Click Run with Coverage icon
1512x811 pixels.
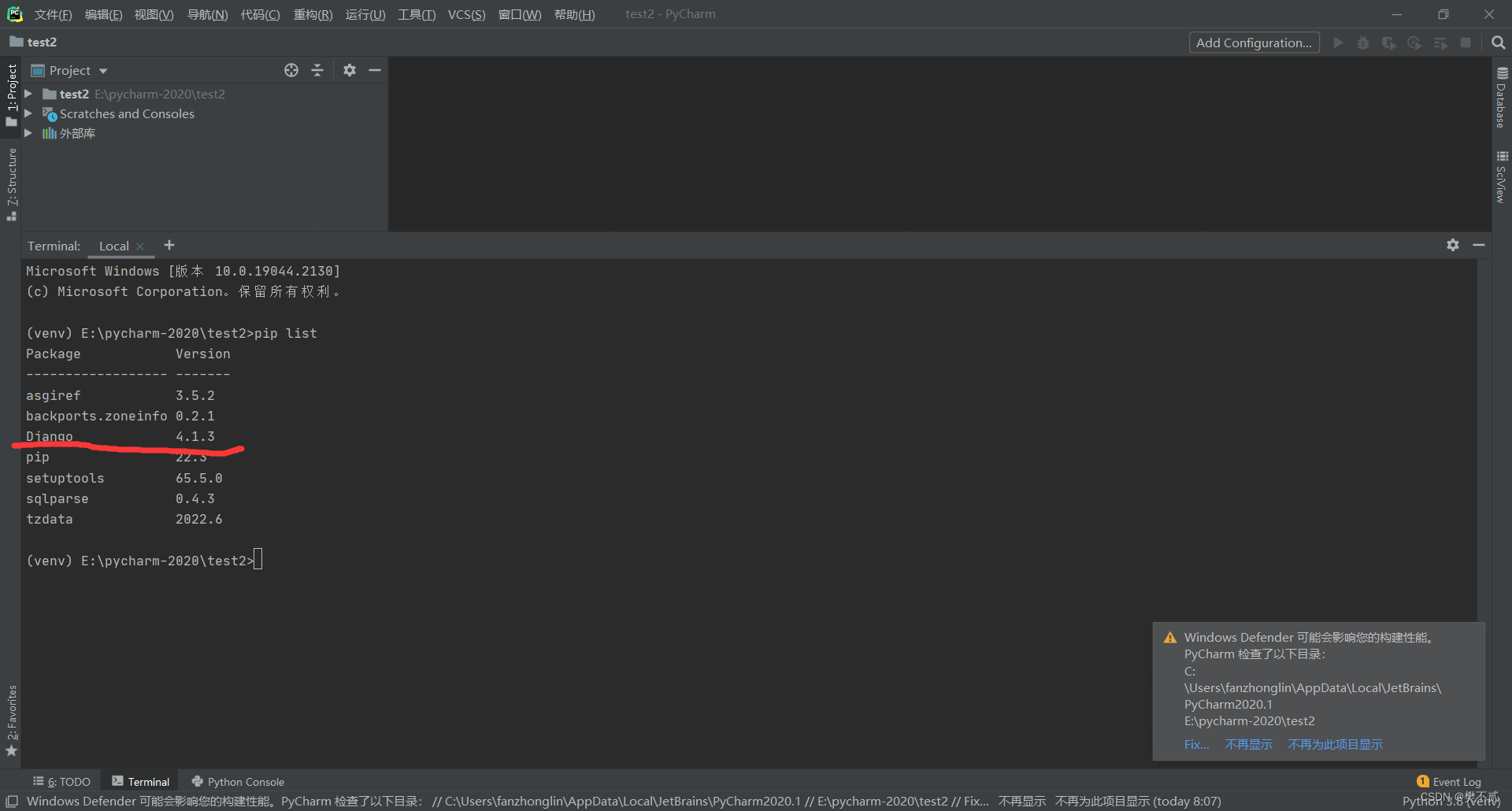click(1388, 43)
